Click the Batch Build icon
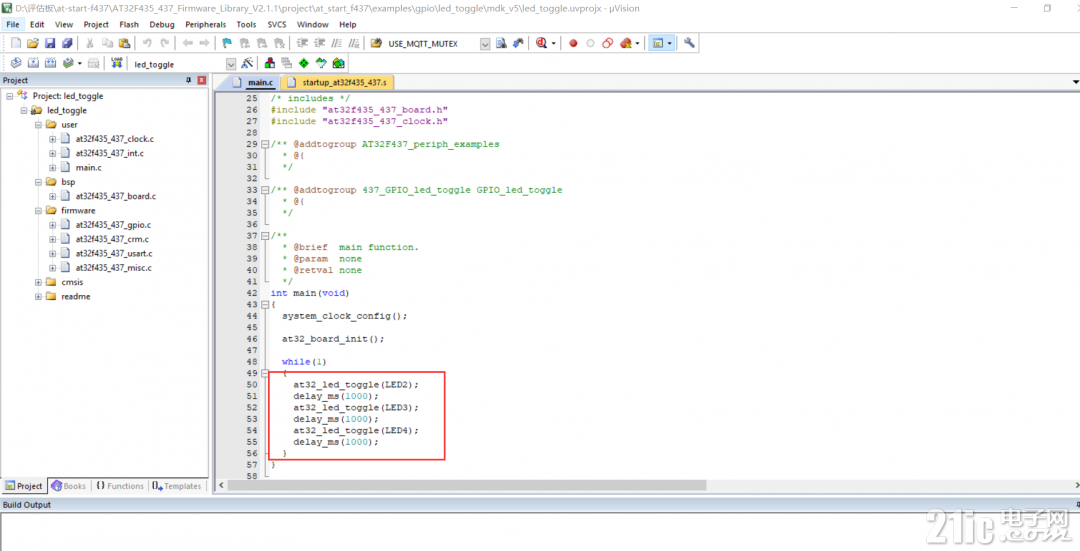 68,63
